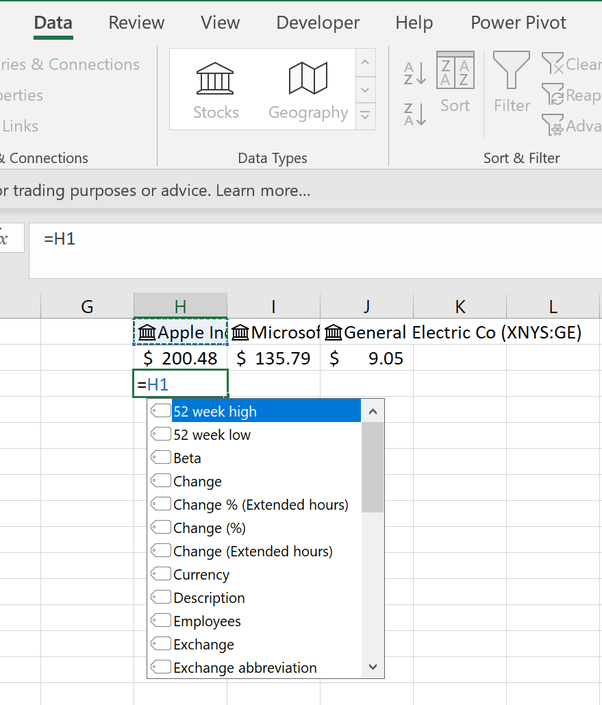
Task: Click the field list scroll-up arrow
Action: 373,411
